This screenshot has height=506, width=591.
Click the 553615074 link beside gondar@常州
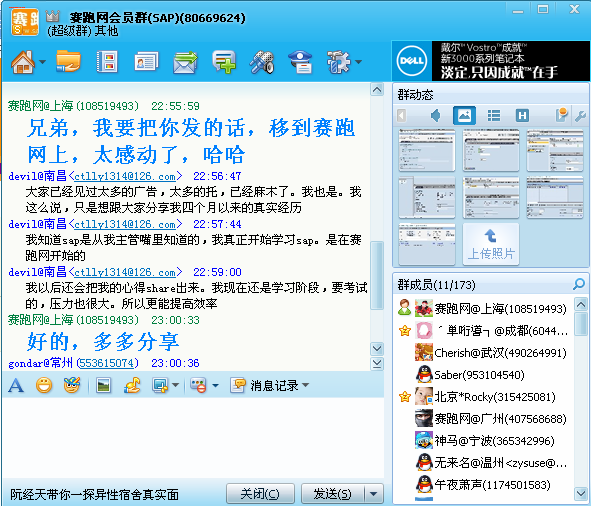coord(107,363)
